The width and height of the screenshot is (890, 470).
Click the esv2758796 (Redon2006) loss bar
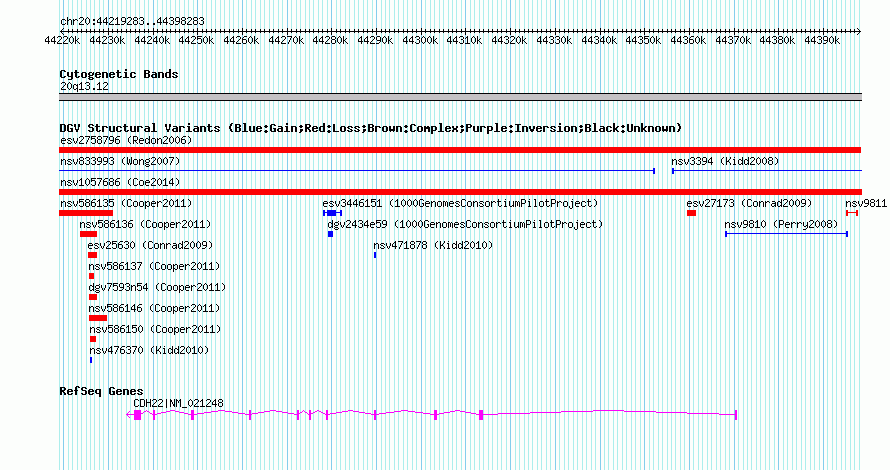pos(460,150)
